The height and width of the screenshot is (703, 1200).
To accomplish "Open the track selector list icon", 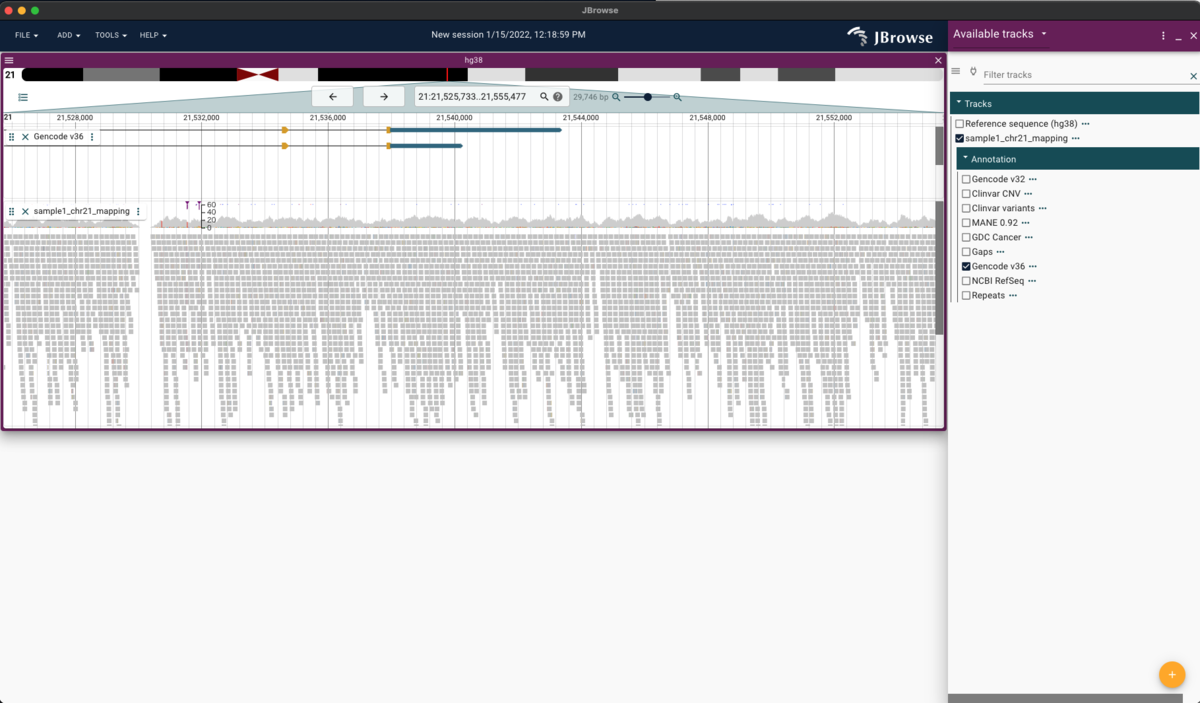I will (23, 97).
